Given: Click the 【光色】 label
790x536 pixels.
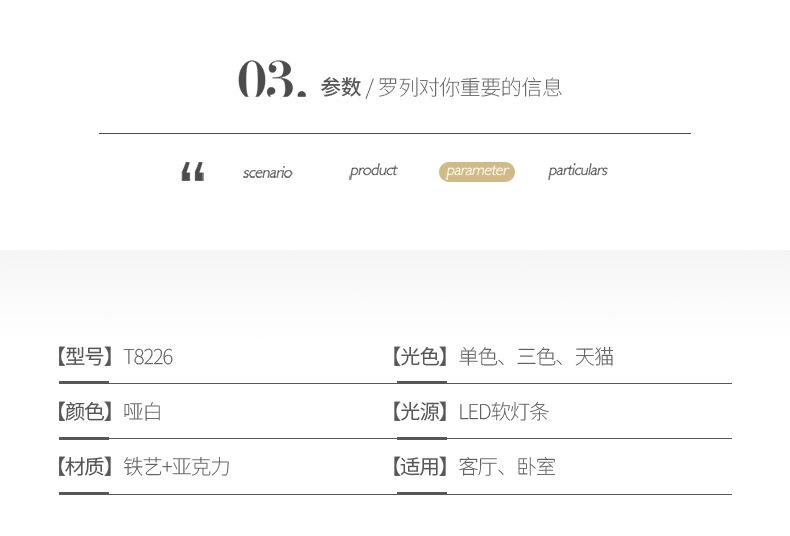Looking at the screenshot, I should (x=420, y=357).
